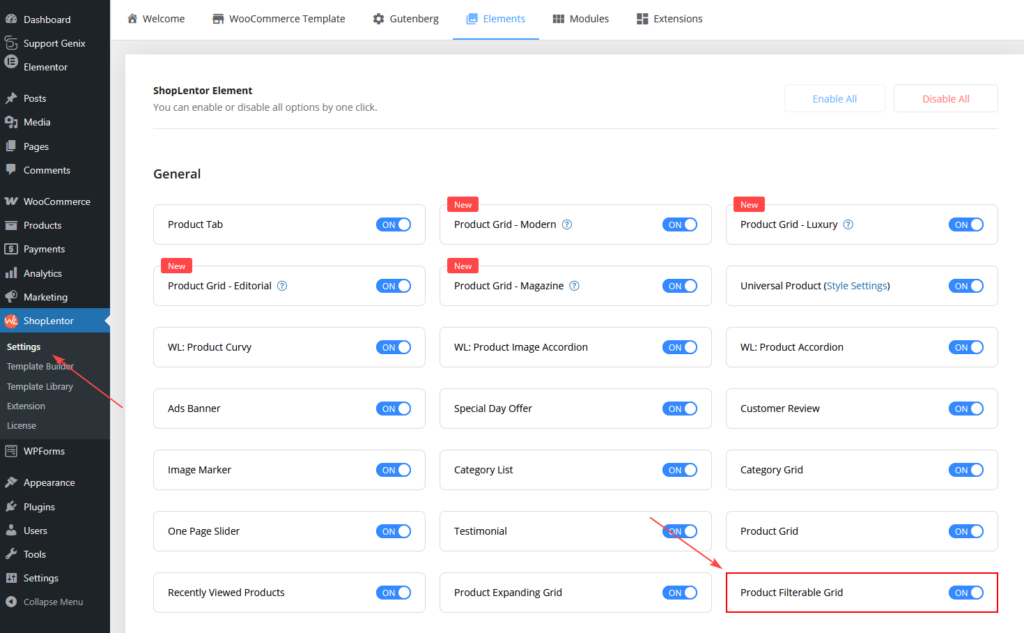Turn off the Ads Banner switch
The image size is (1024, 633).
(393, 409)
